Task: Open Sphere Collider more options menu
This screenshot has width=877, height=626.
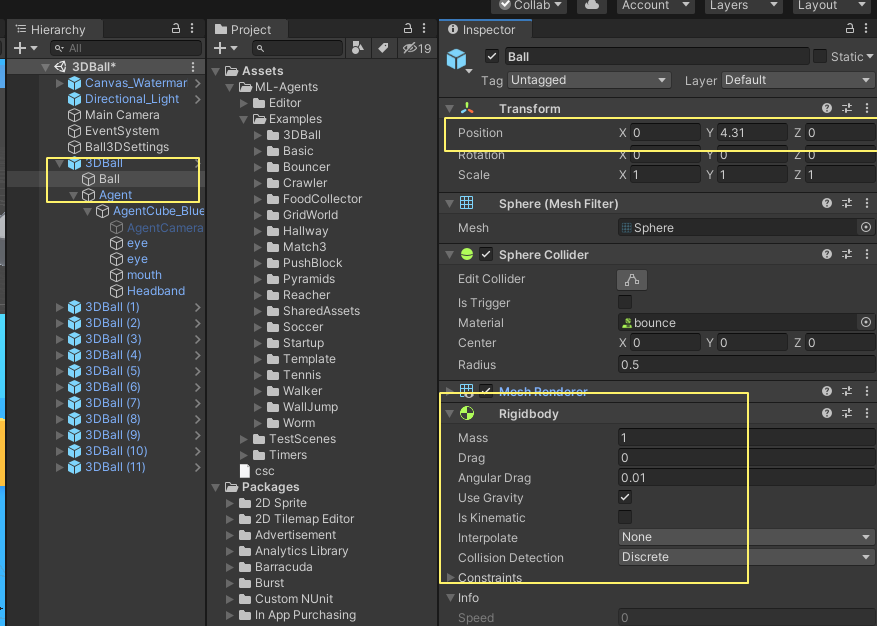Action: 867,254
